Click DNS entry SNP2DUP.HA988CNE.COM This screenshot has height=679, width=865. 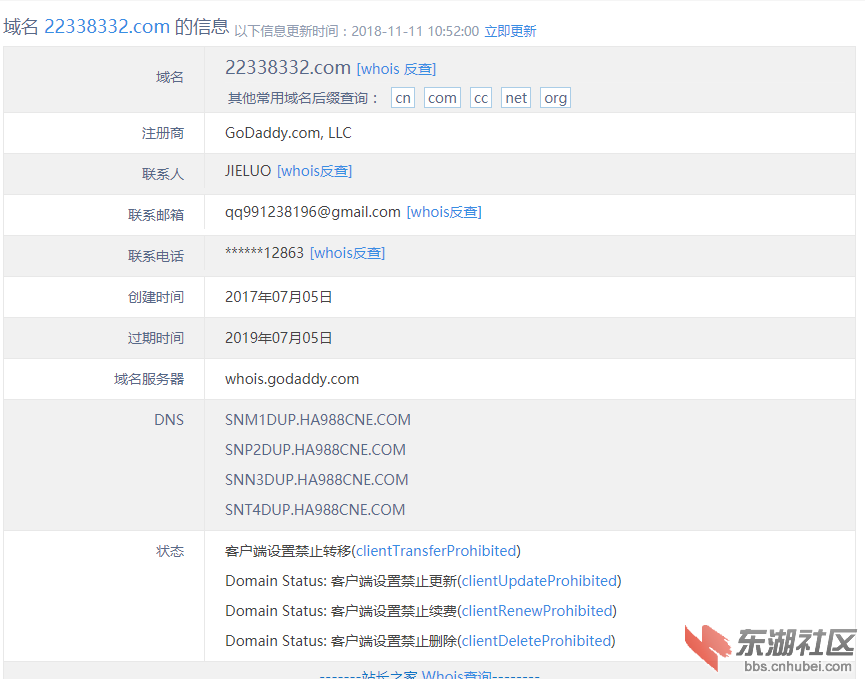click(x=315, y=450)
